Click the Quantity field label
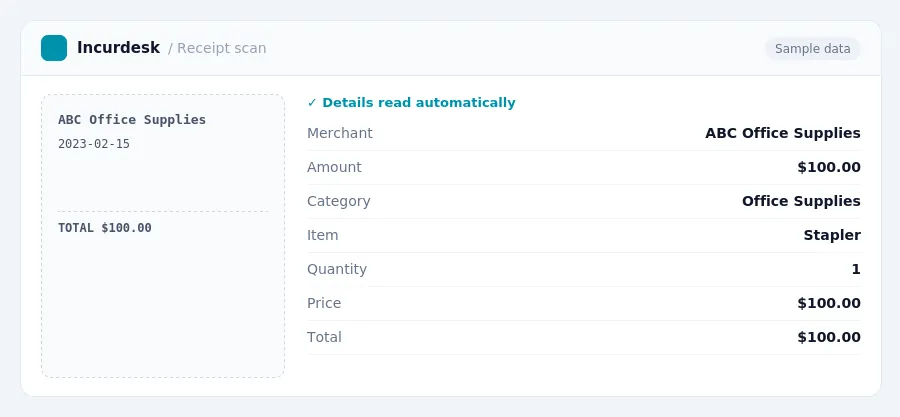 (337, 268)
